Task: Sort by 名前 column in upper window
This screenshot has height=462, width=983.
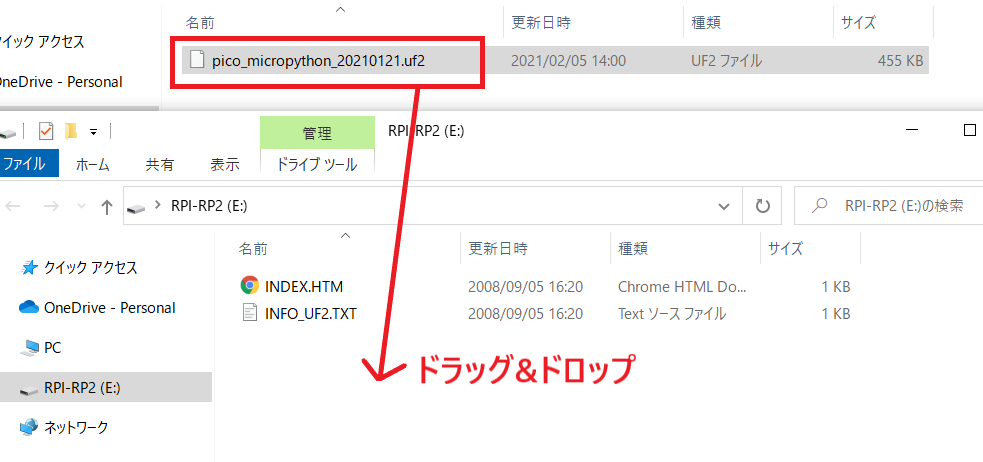Action: click(x=201, y=23)
